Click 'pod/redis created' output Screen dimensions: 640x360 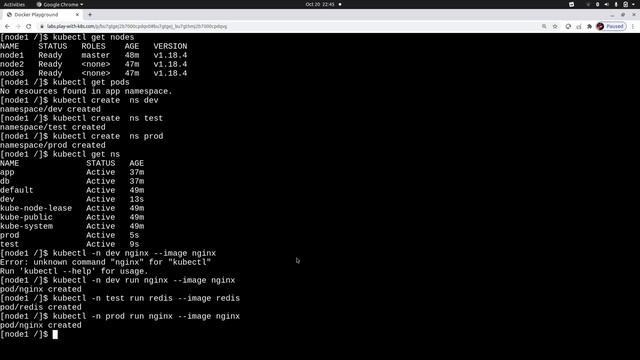click(x=41, y=307)
